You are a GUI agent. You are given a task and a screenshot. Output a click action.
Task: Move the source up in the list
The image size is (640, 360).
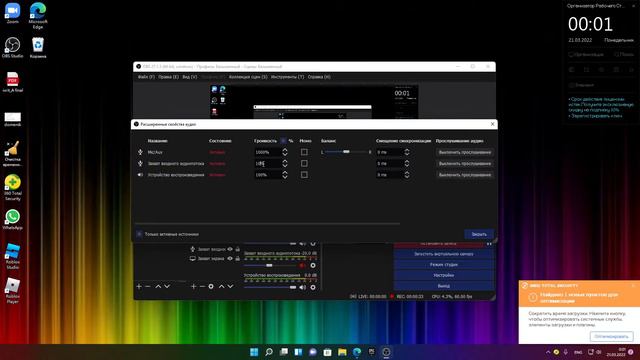[221, 287]
